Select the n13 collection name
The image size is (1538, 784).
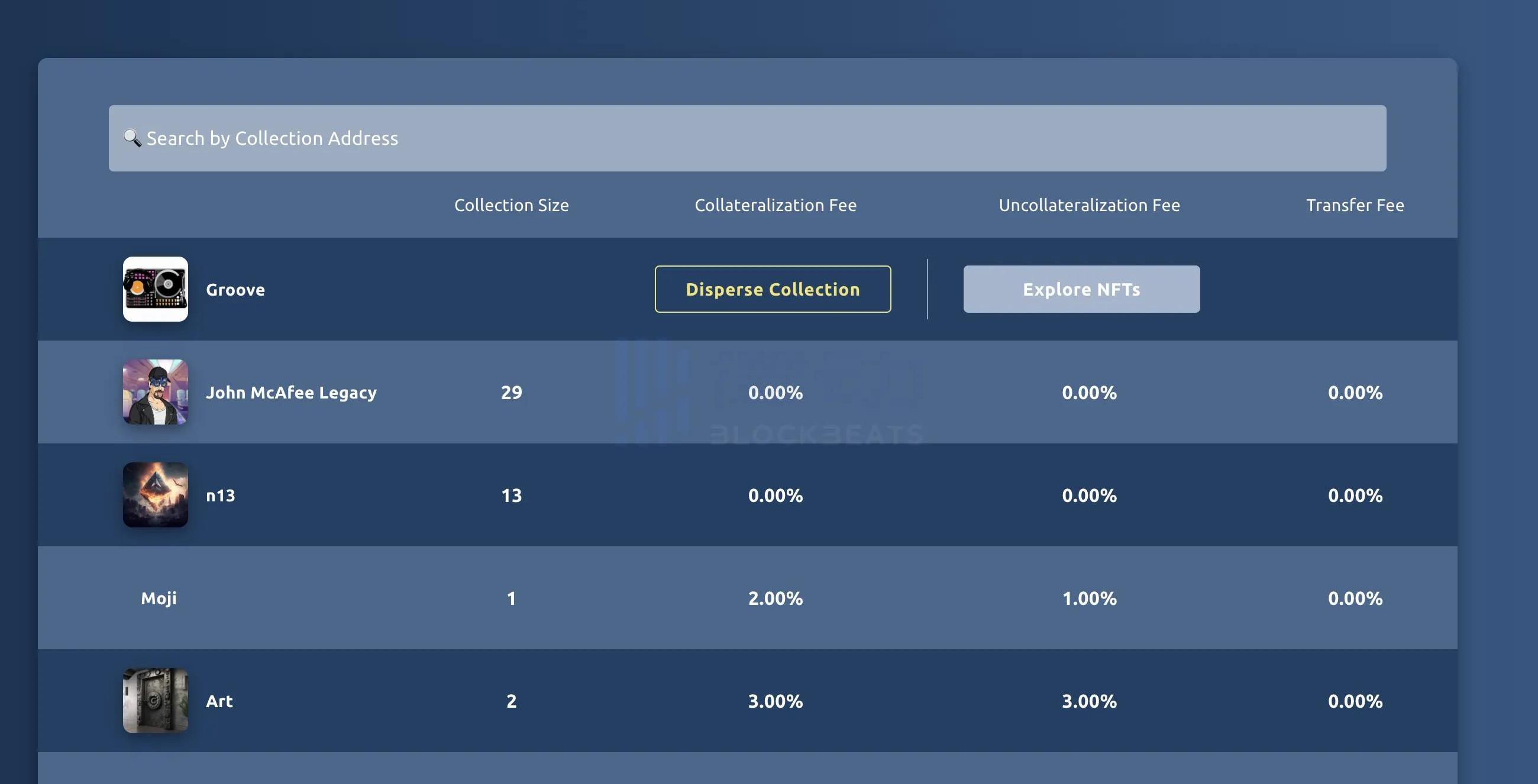click(220, 495)
